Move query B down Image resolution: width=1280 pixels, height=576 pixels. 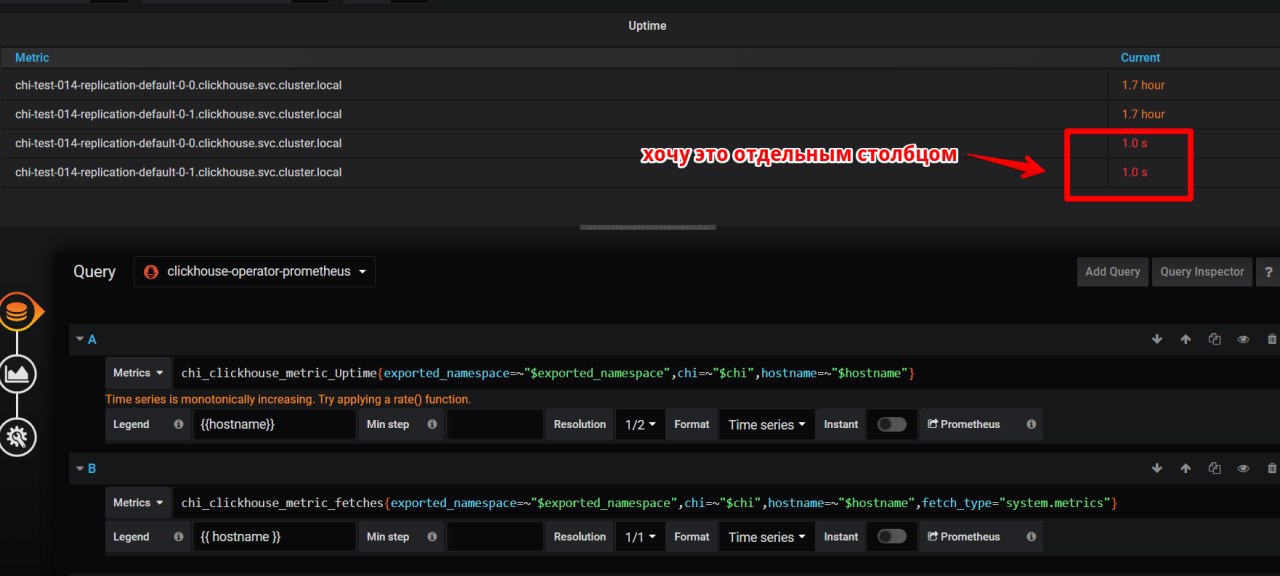(x=1157, y=468)
